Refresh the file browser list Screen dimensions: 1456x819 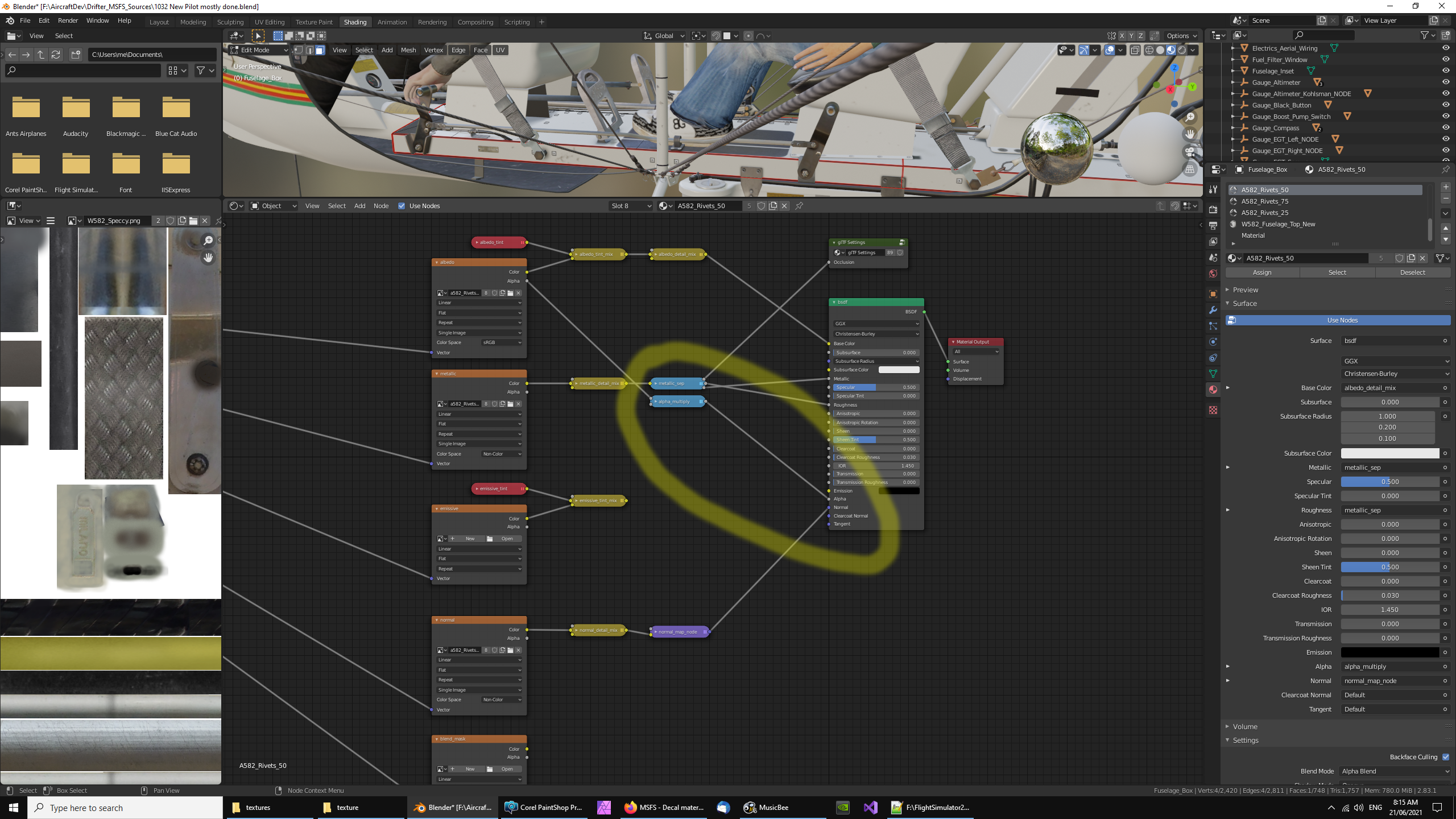click(56, 55)
